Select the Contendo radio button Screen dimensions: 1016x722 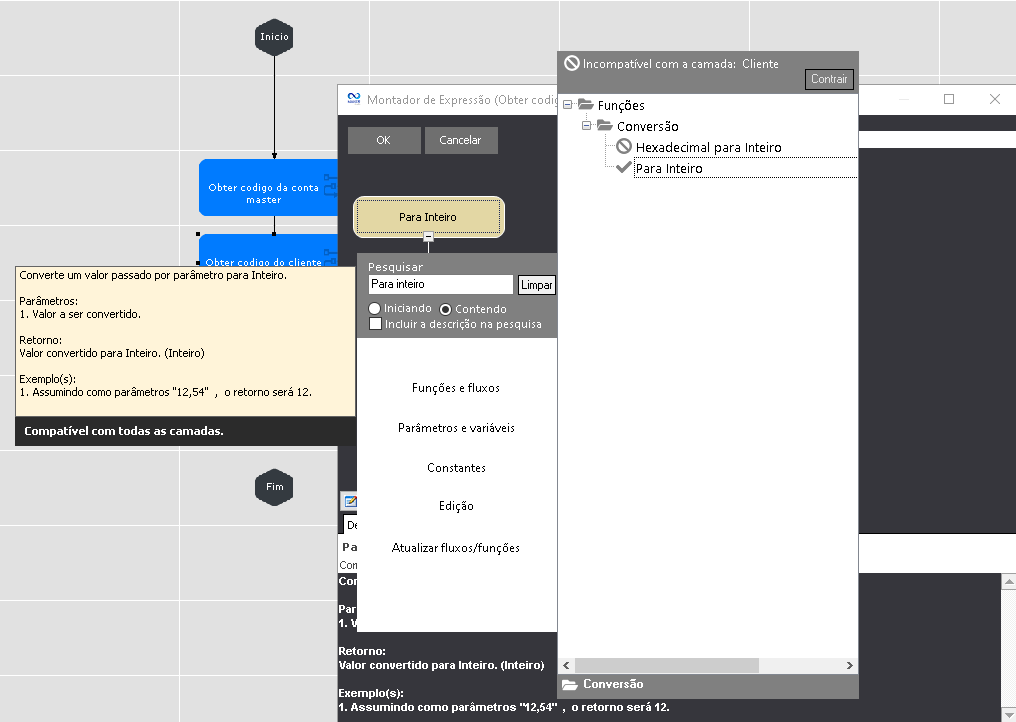(x=446, y=309)
